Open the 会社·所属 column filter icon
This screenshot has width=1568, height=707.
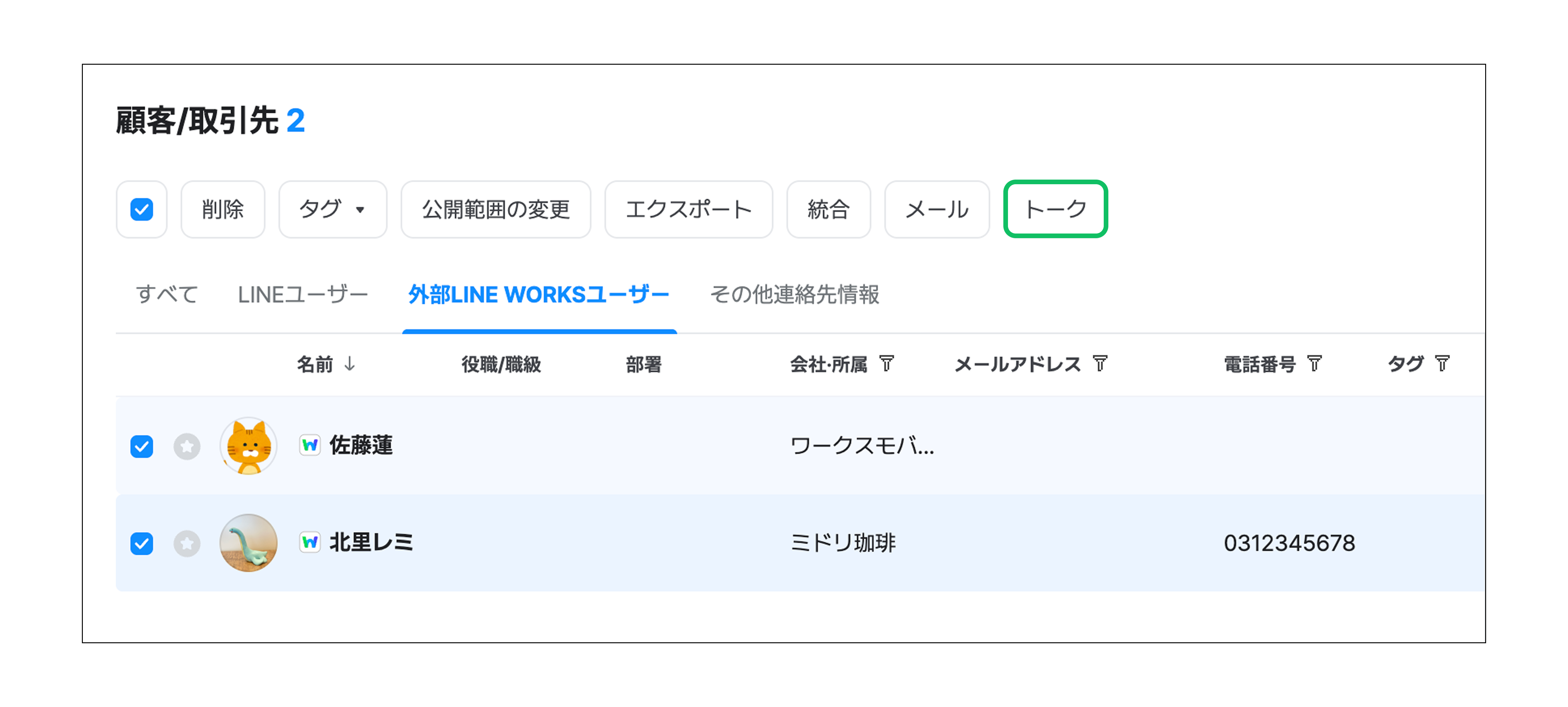(887, 364)
